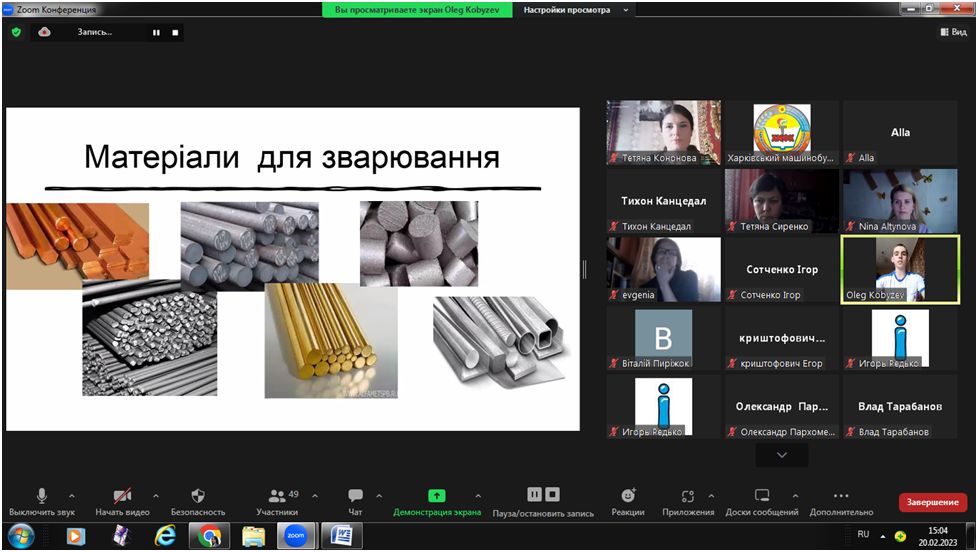Open Реакции reactions menu
The image size is (978, 552).
coord(627,502)
